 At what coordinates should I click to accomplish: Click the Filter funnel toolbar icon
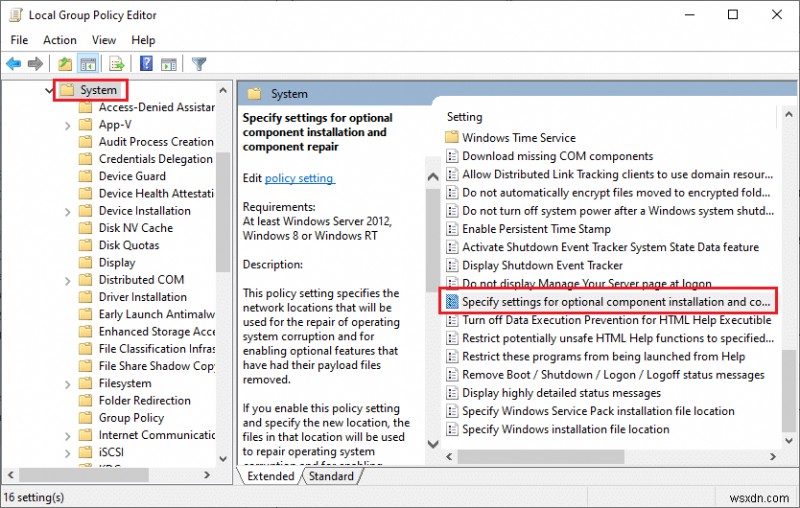tap(198, 64)
